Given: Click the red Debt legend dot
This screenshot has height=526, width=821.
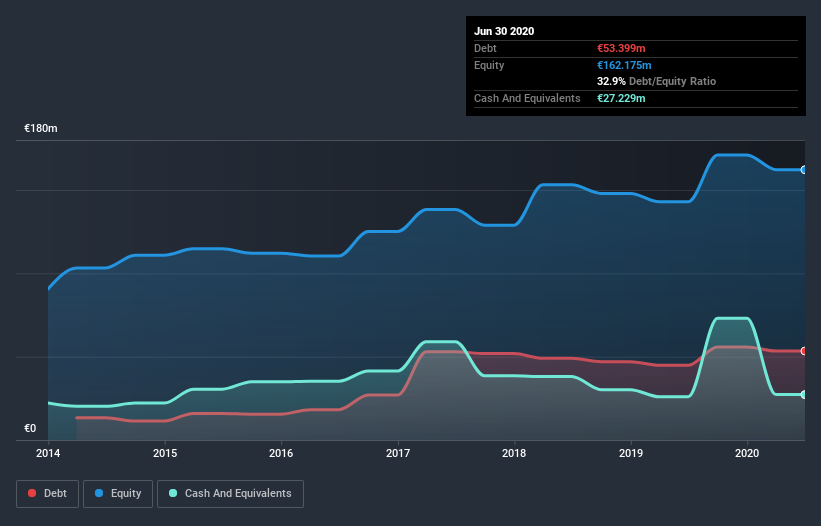Looking at the screenshot, I should (32, 493).
